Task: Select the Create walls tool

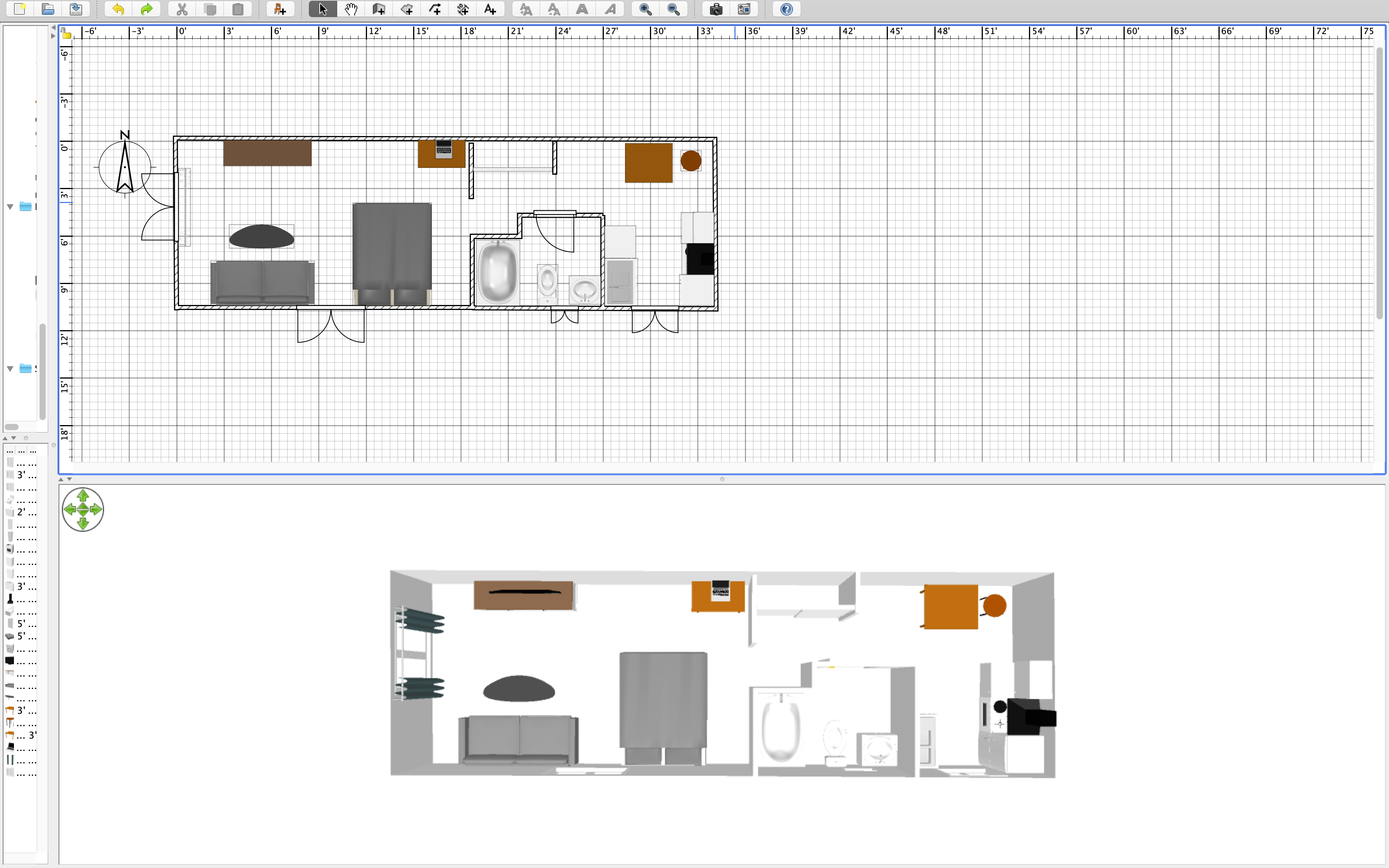Action: pos(378,9)
